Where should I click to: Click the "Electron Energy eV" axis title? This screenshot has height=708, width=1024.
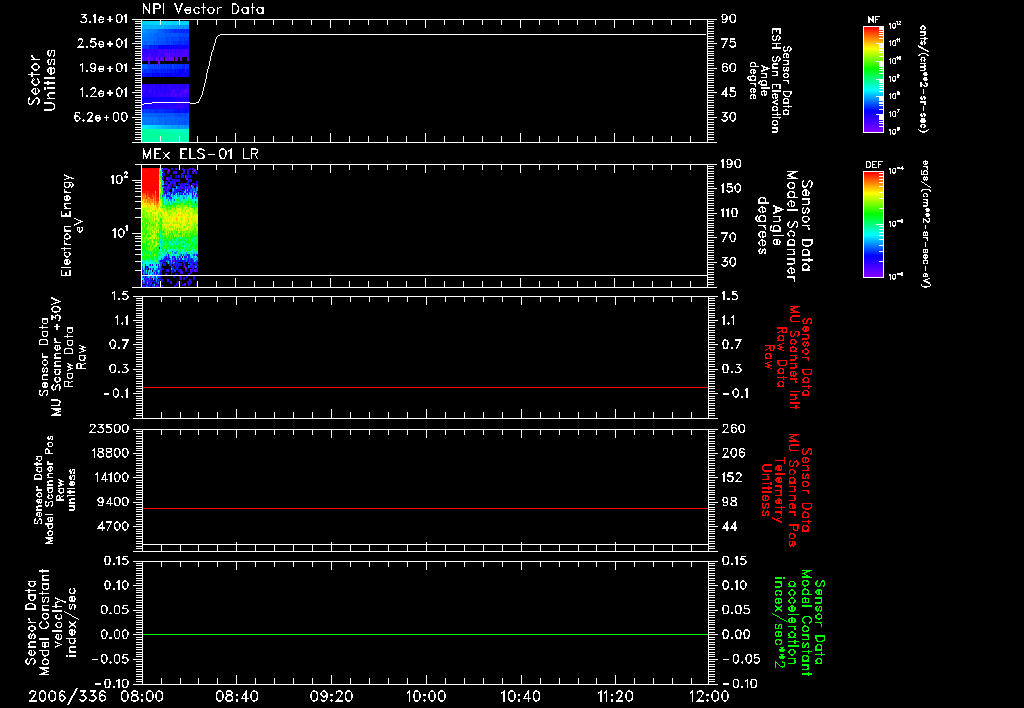pos(72,225)
